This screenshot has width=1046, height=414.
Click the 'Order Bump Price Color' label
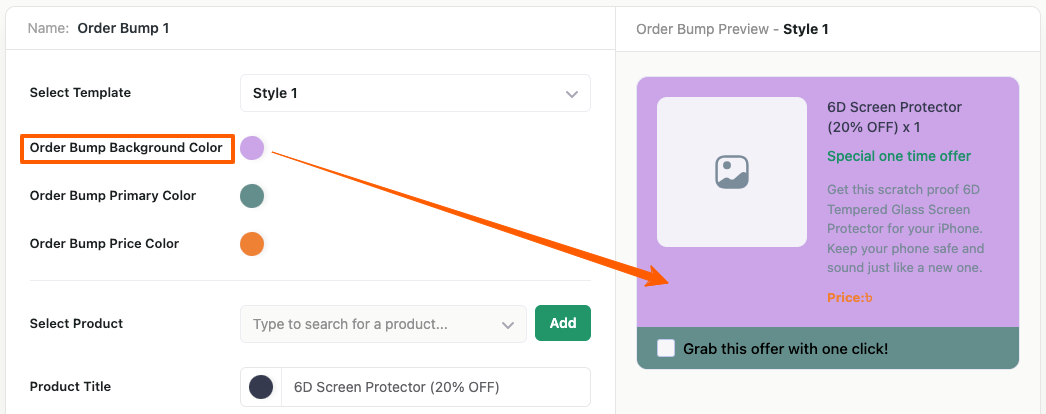click(x=104, y=243)
